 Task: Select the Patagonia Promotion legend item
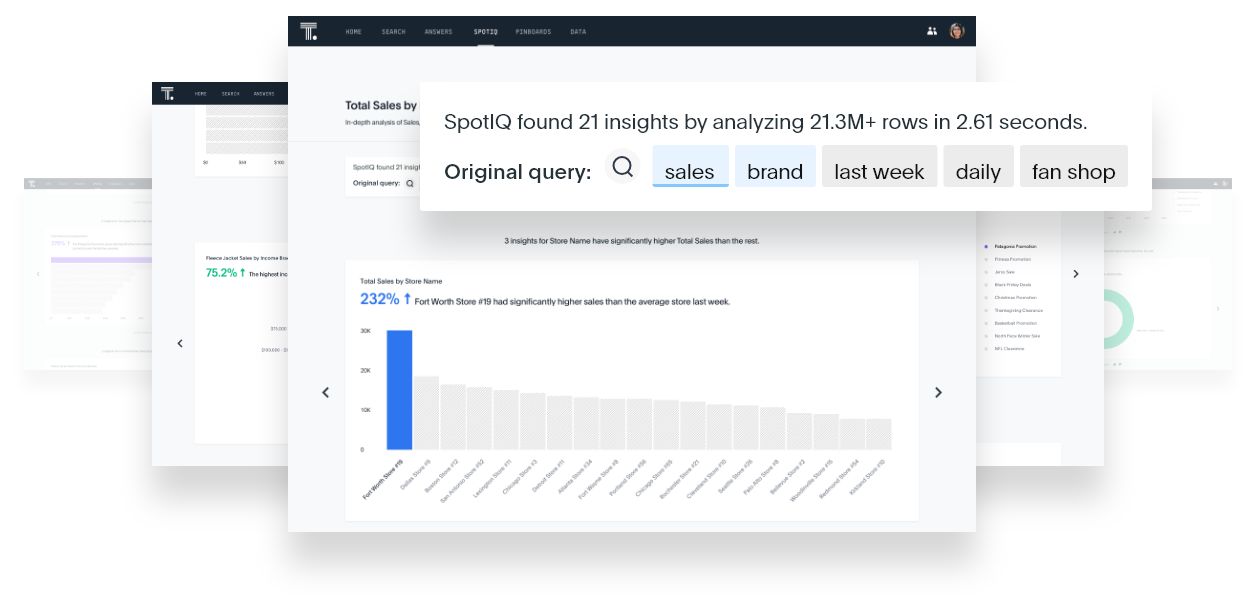pos(1015,246)
